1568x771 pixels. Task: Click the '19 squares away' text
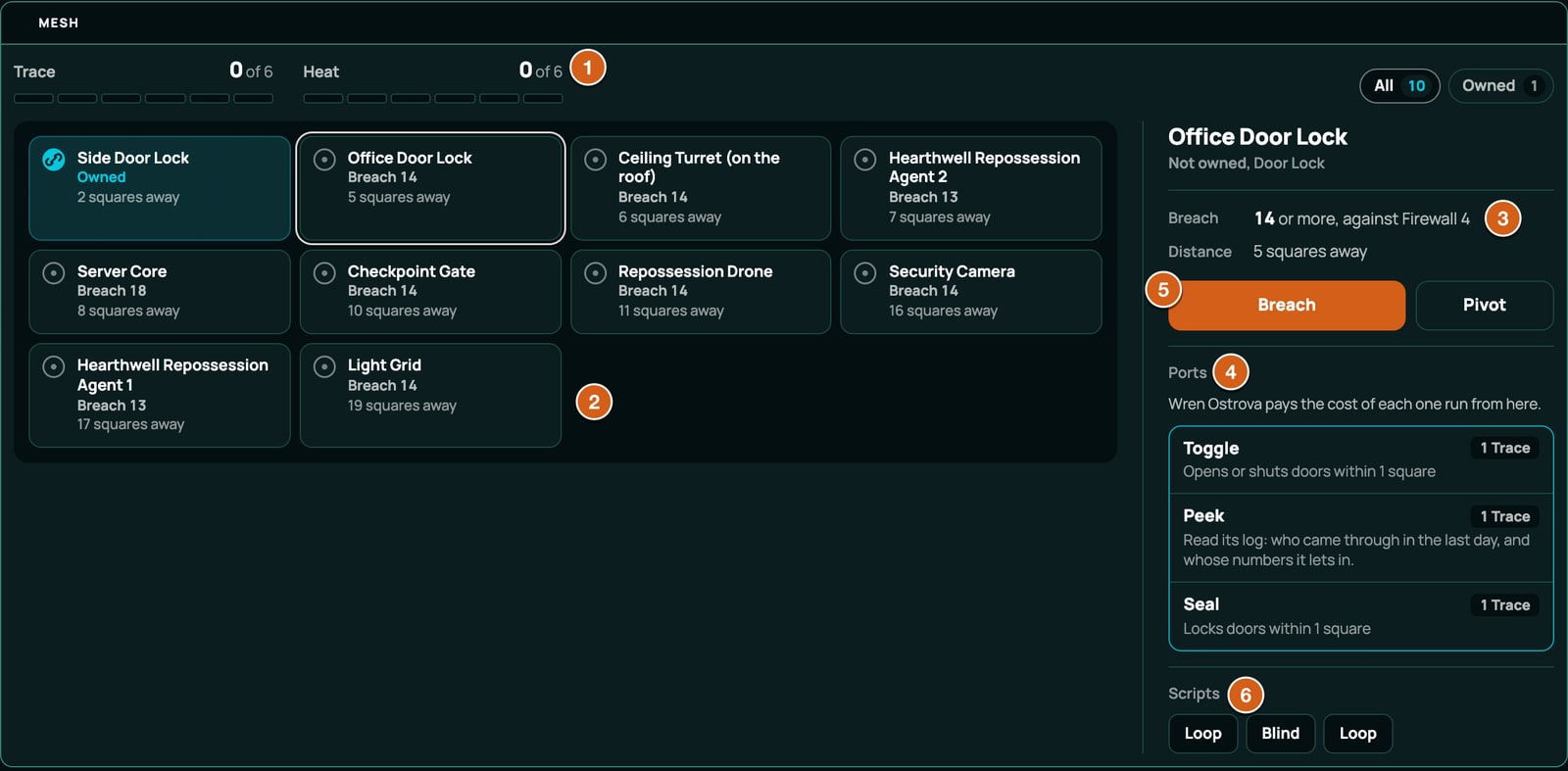pyautogui.click(x=402, y=406)
